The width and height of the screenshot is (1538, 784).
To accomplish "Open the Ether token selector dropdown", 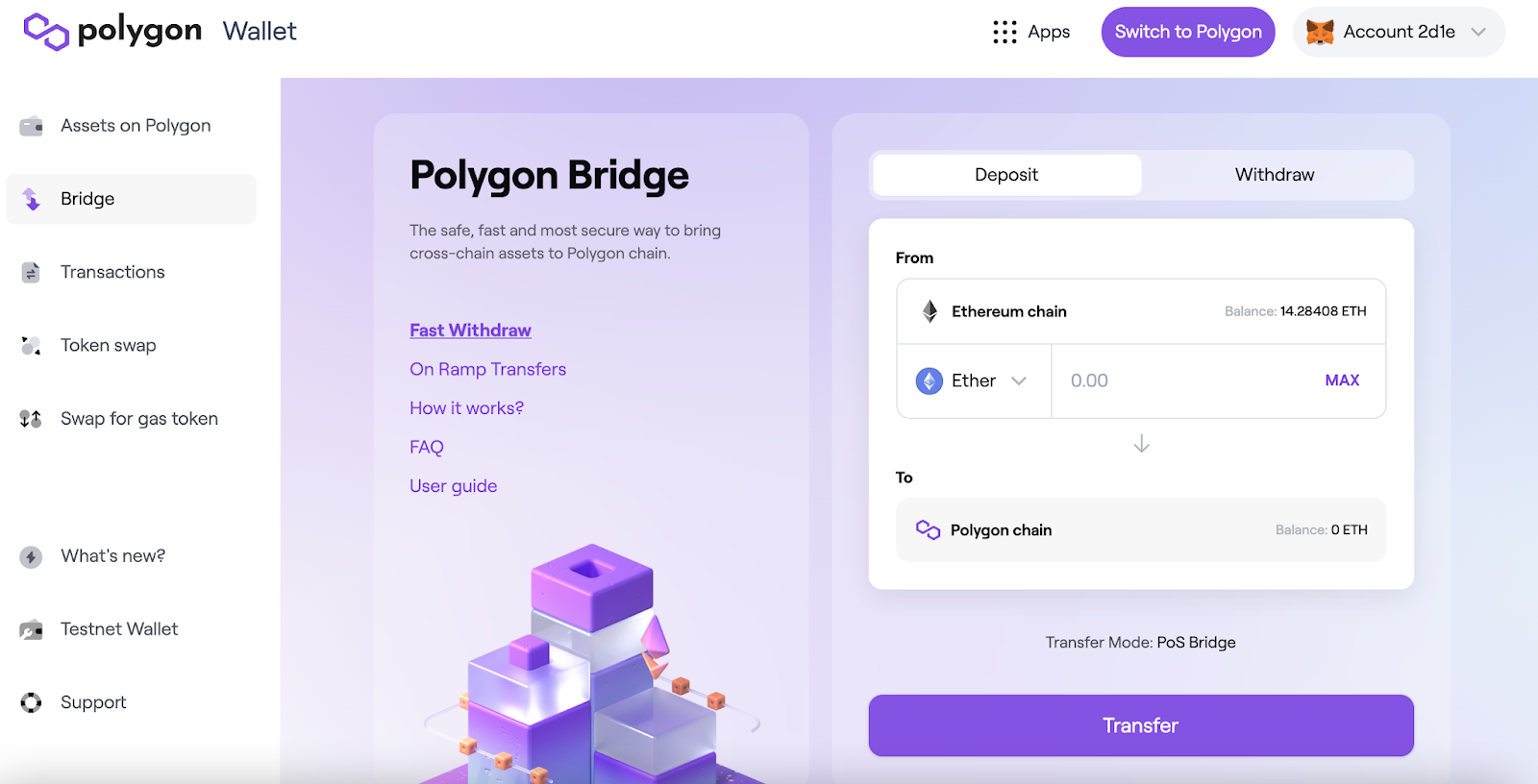I will (x=974, y=380).
